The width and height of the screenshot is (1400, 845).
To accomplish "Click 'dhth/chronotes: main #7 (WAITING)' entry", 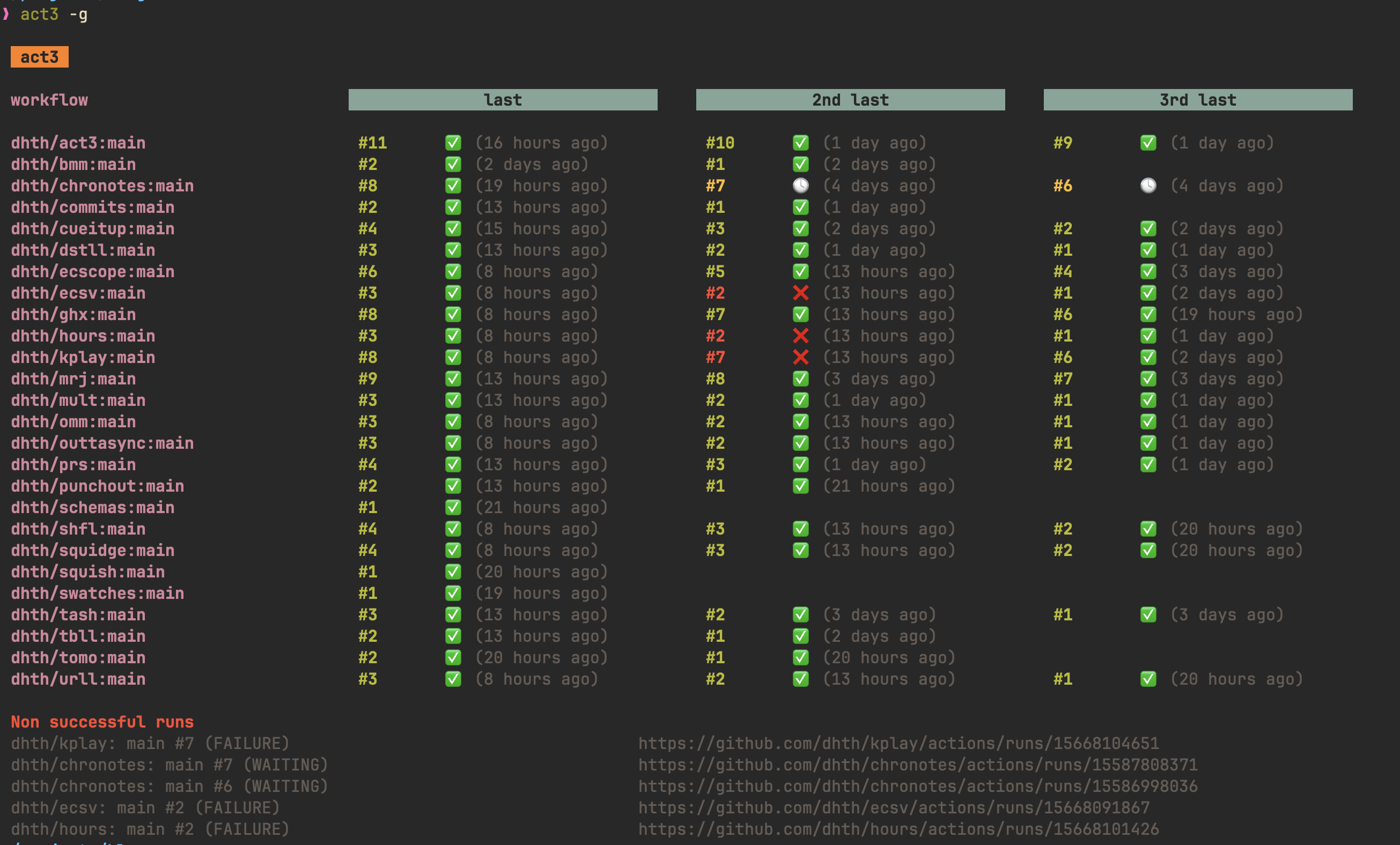I will (x=170, y=765).
